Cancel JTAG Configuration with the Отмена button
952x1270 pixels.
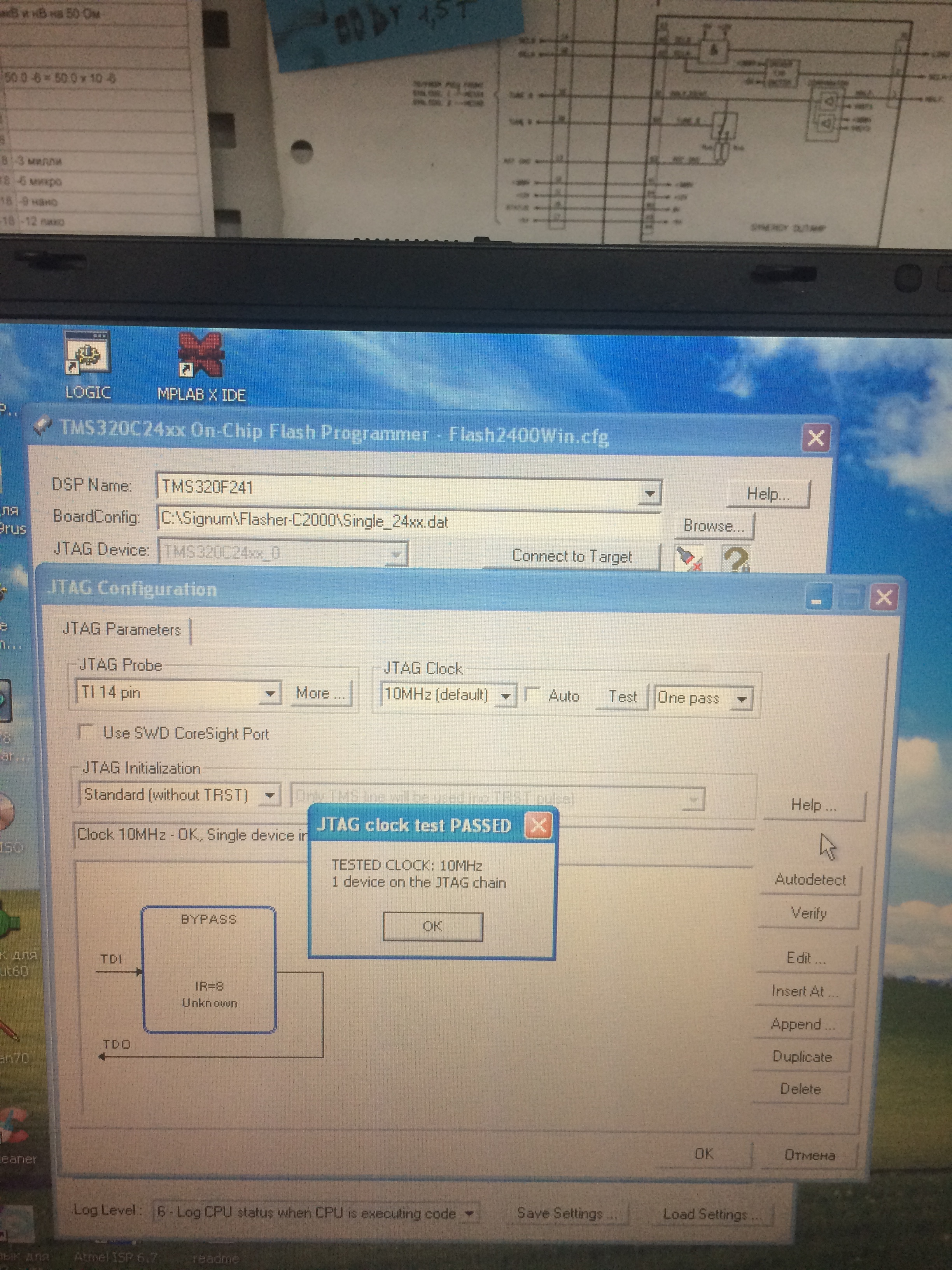click(809, 1154)
